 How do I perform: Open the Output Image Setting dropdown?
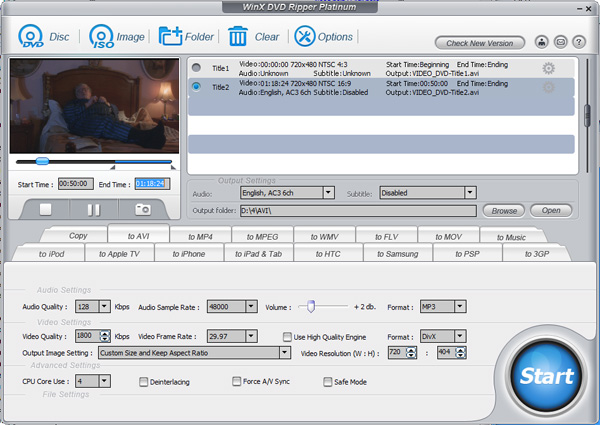[284, 352]
